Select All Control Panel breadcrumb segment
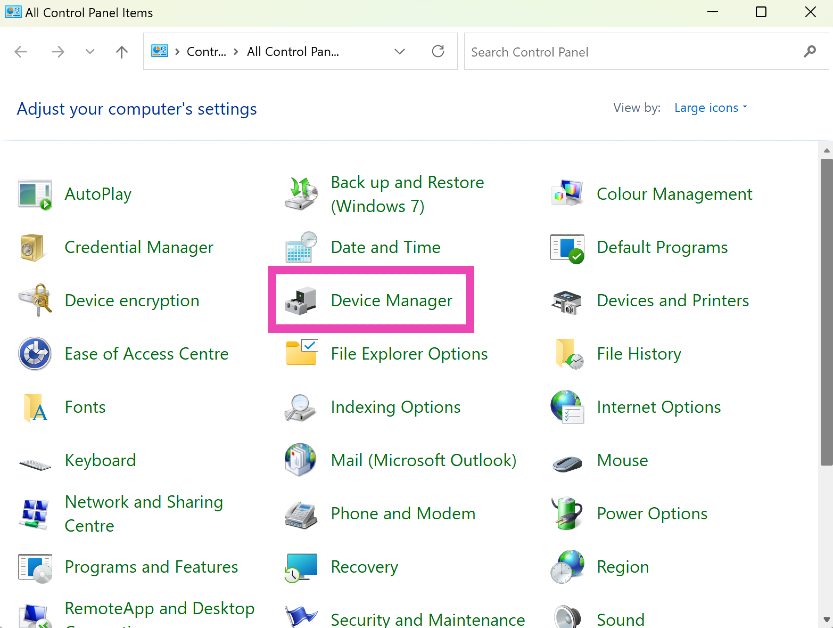 pos(293,52)
